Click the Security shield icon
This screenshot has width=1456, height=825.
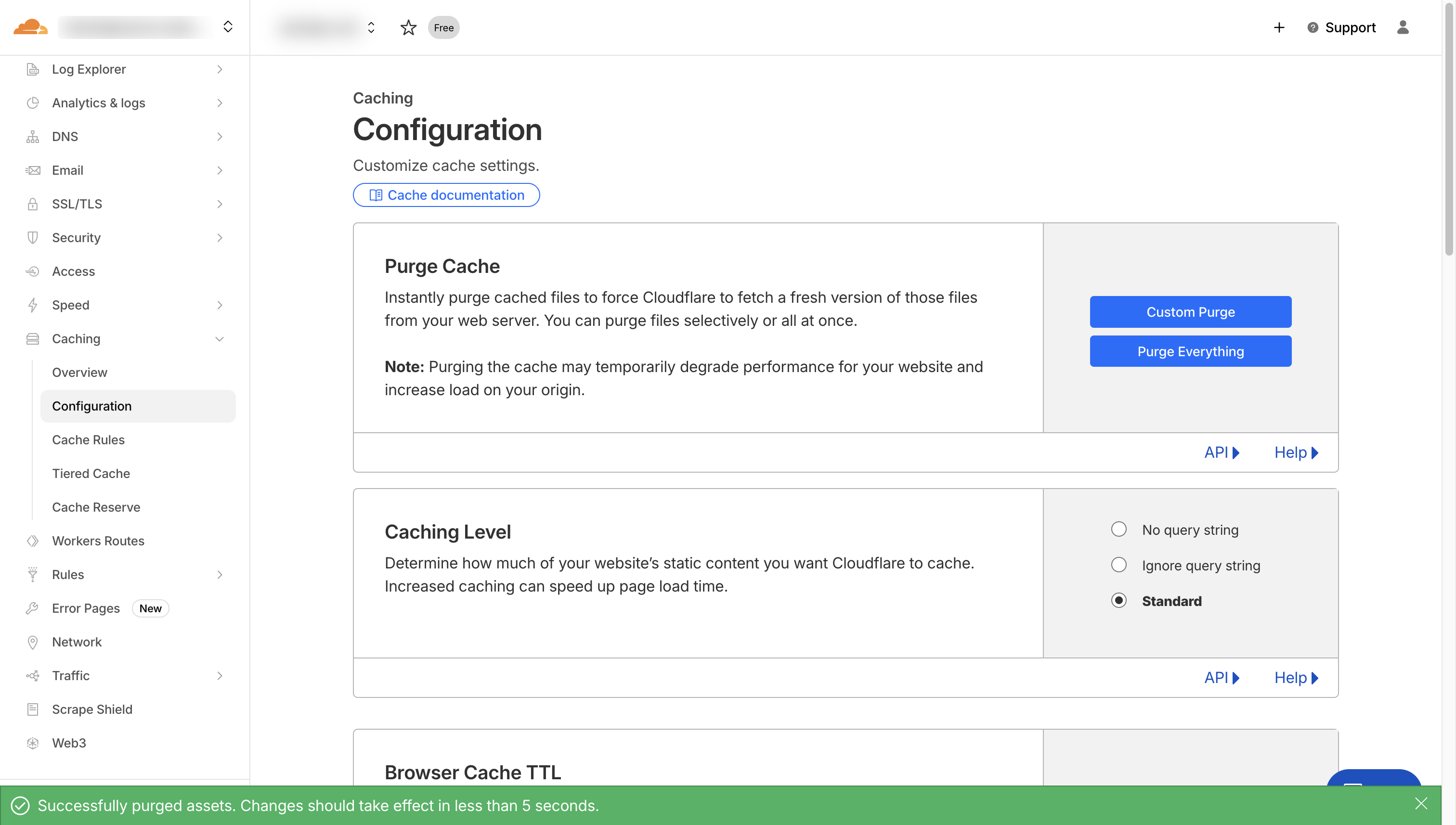coord(32,237)
